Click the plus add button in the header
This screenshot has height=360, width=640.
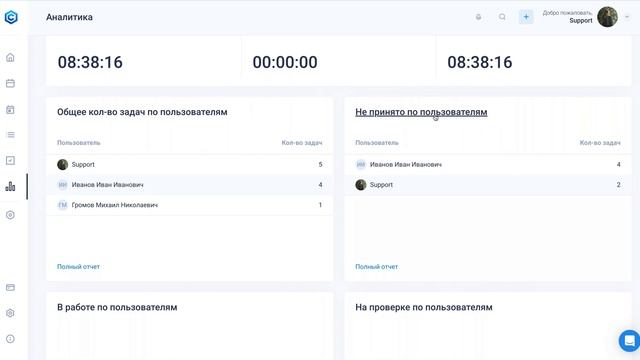[526, 17]
